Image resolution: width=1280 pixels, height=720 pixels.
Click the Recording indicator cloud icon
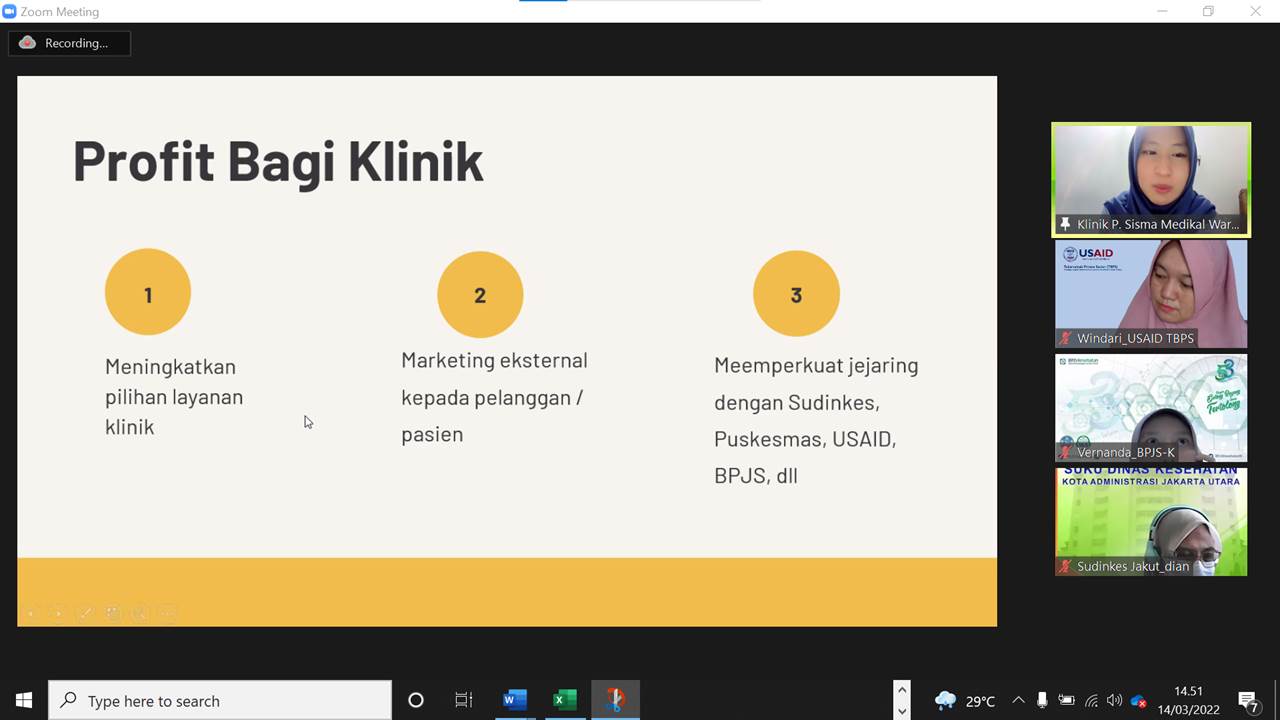28,43
